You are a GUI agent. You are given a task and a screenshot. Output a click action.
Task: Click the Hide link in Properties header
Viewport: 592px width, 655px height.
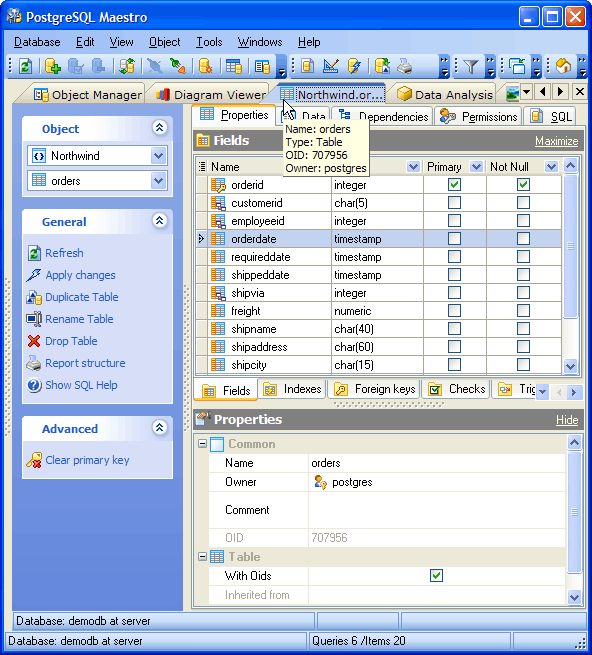[x=567, y=420]
